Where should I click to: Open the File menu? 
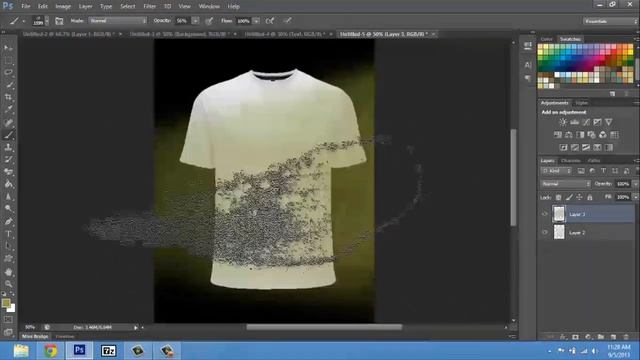pyautogui.click(x=26, y=7)
